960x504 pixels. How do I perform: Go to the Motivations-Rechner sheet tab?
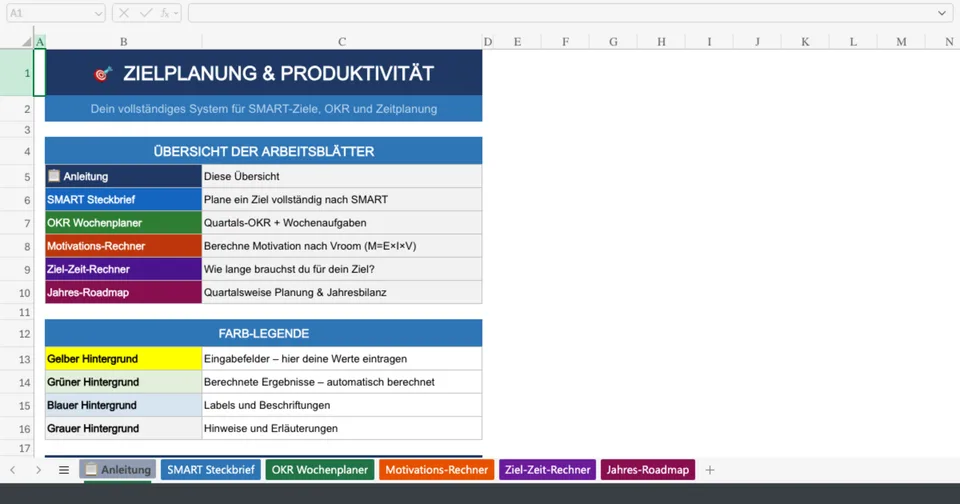click(436, 470)
